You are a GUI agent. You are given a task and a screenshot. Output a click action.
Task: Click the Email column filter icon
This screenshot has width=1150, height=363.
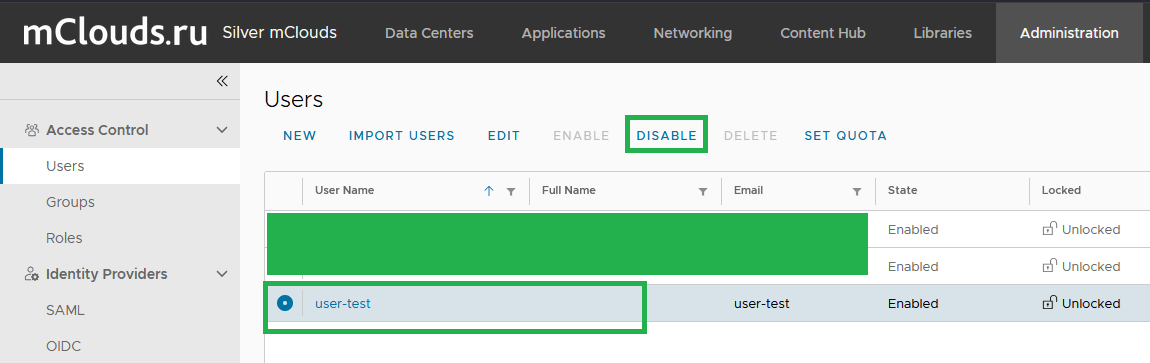pos(857,191)
